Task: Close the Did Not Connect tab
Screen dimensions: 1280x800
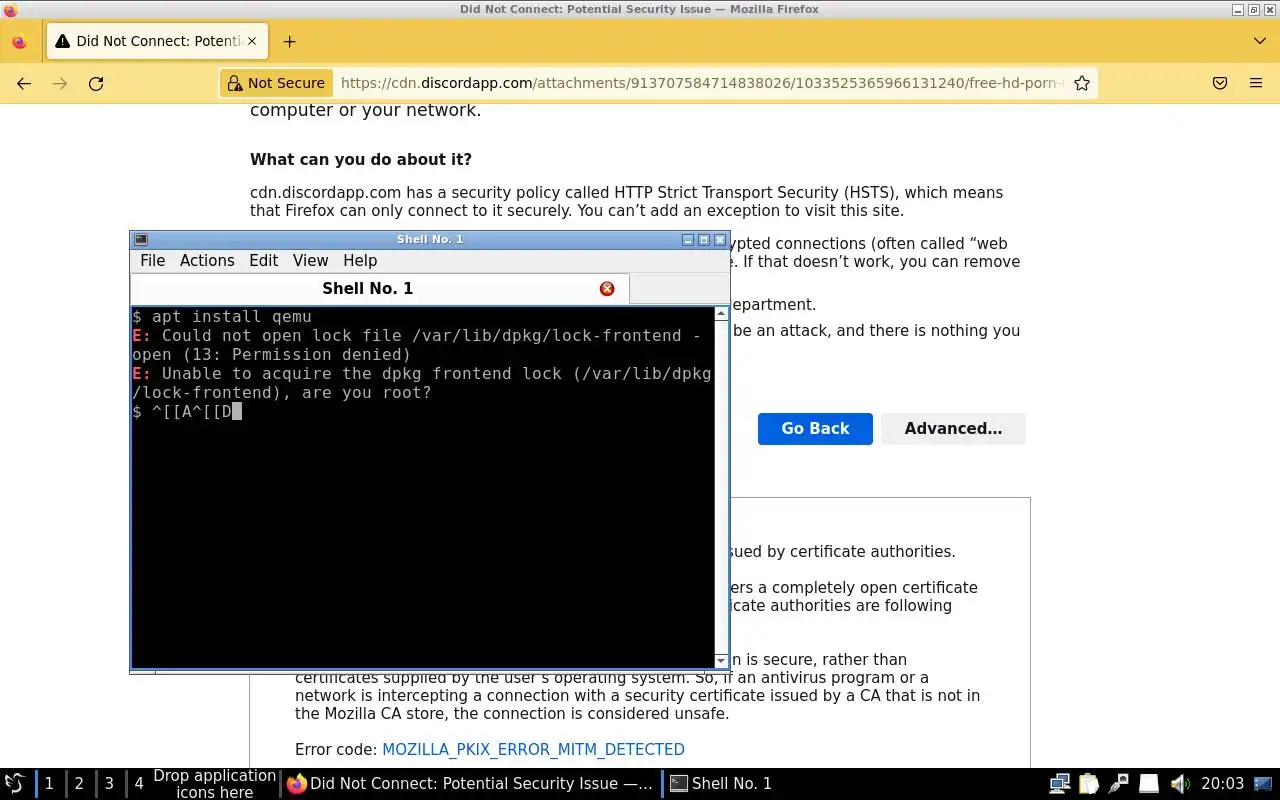Action: tap(252, 41)
